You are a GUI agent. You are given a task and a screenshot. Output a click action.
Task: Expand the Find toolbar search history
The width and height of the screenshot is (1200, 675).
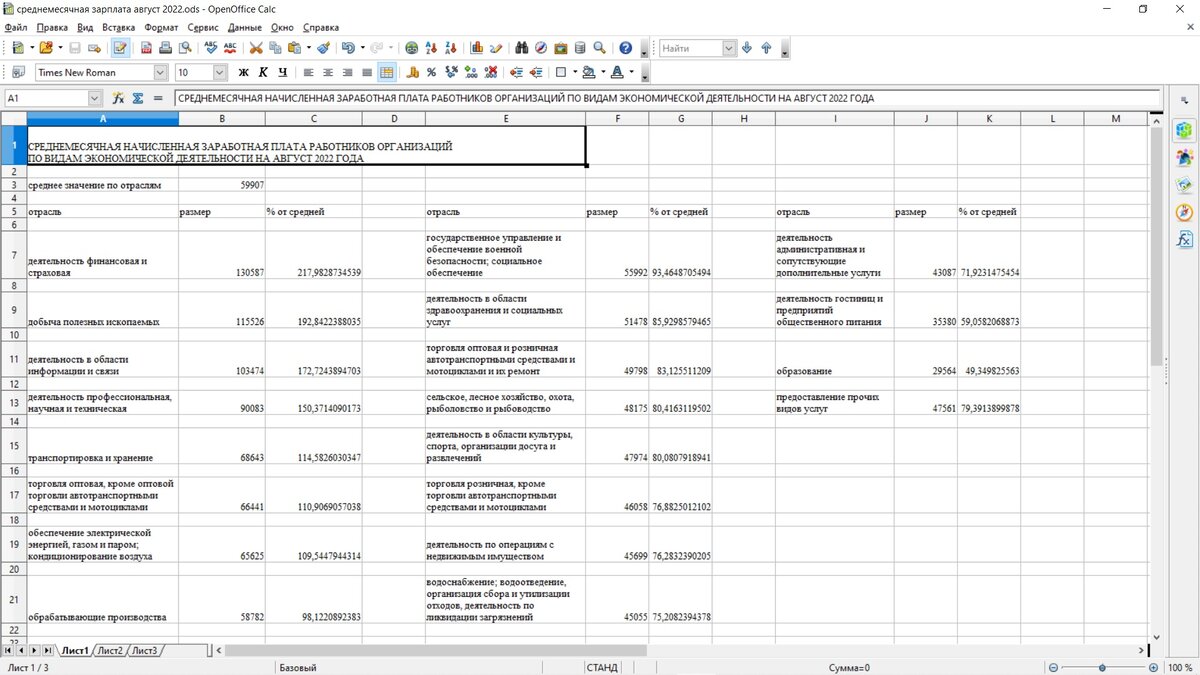[729, 48]
